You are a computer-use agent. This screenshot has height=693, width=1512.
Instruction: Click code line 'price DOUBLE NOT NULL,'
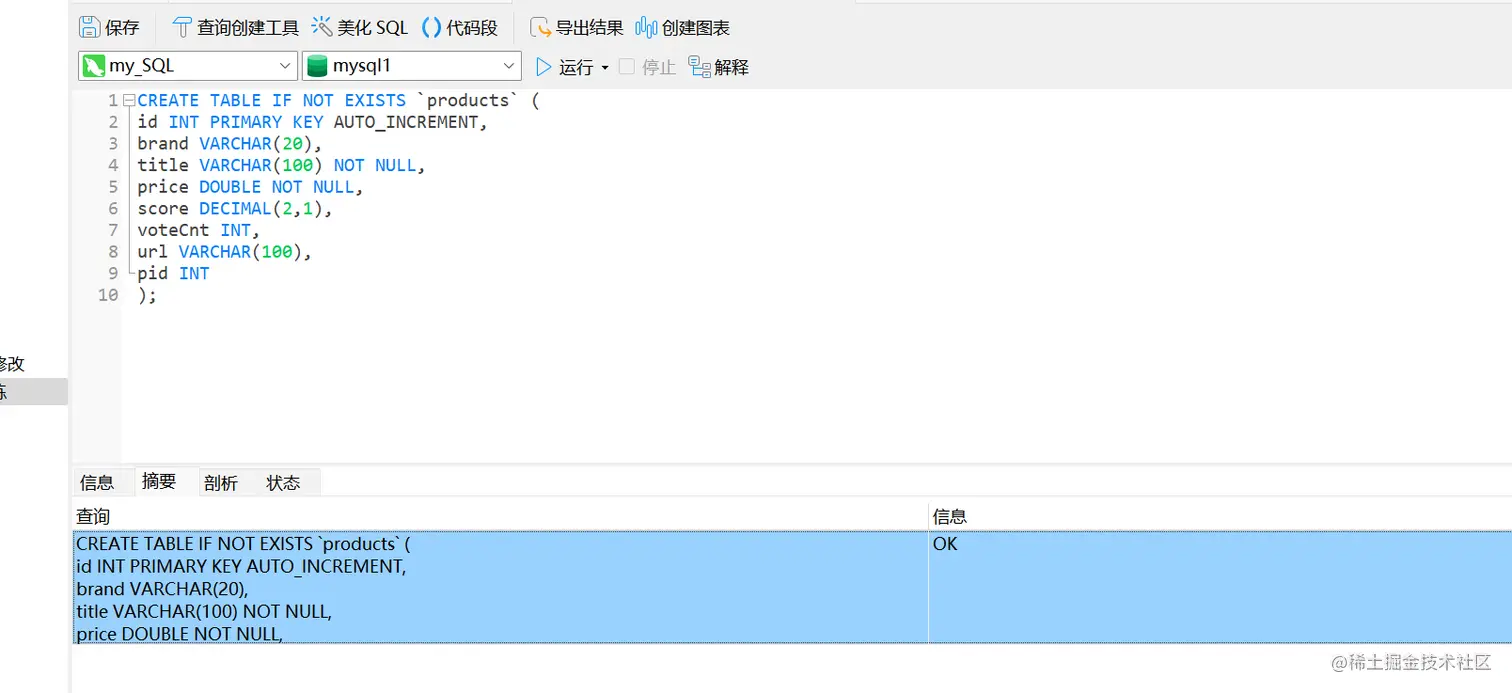[250, 187]
